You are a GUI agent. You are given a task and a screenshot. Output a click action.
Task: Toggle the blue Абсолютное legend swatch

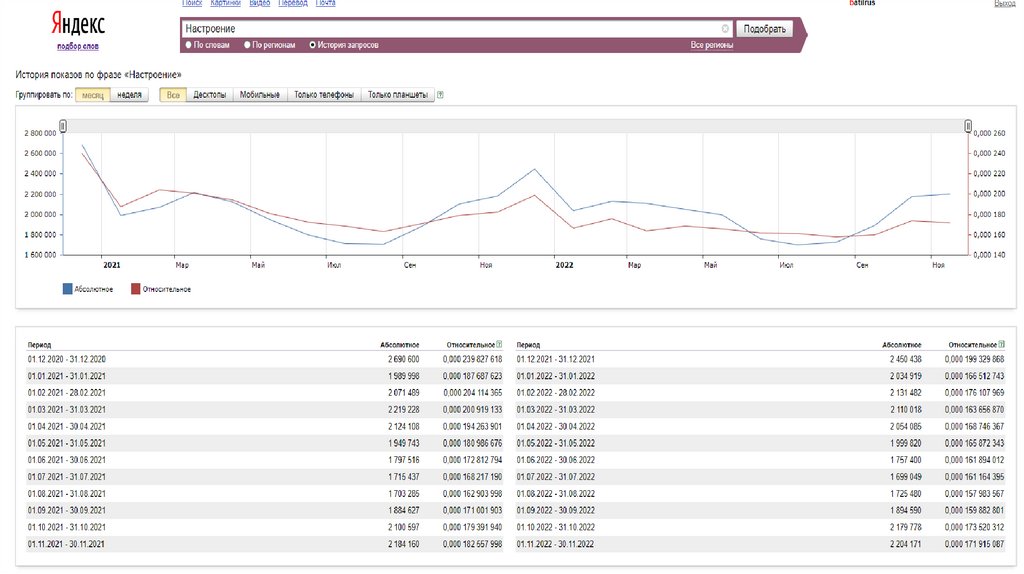[x=67, y=289]
